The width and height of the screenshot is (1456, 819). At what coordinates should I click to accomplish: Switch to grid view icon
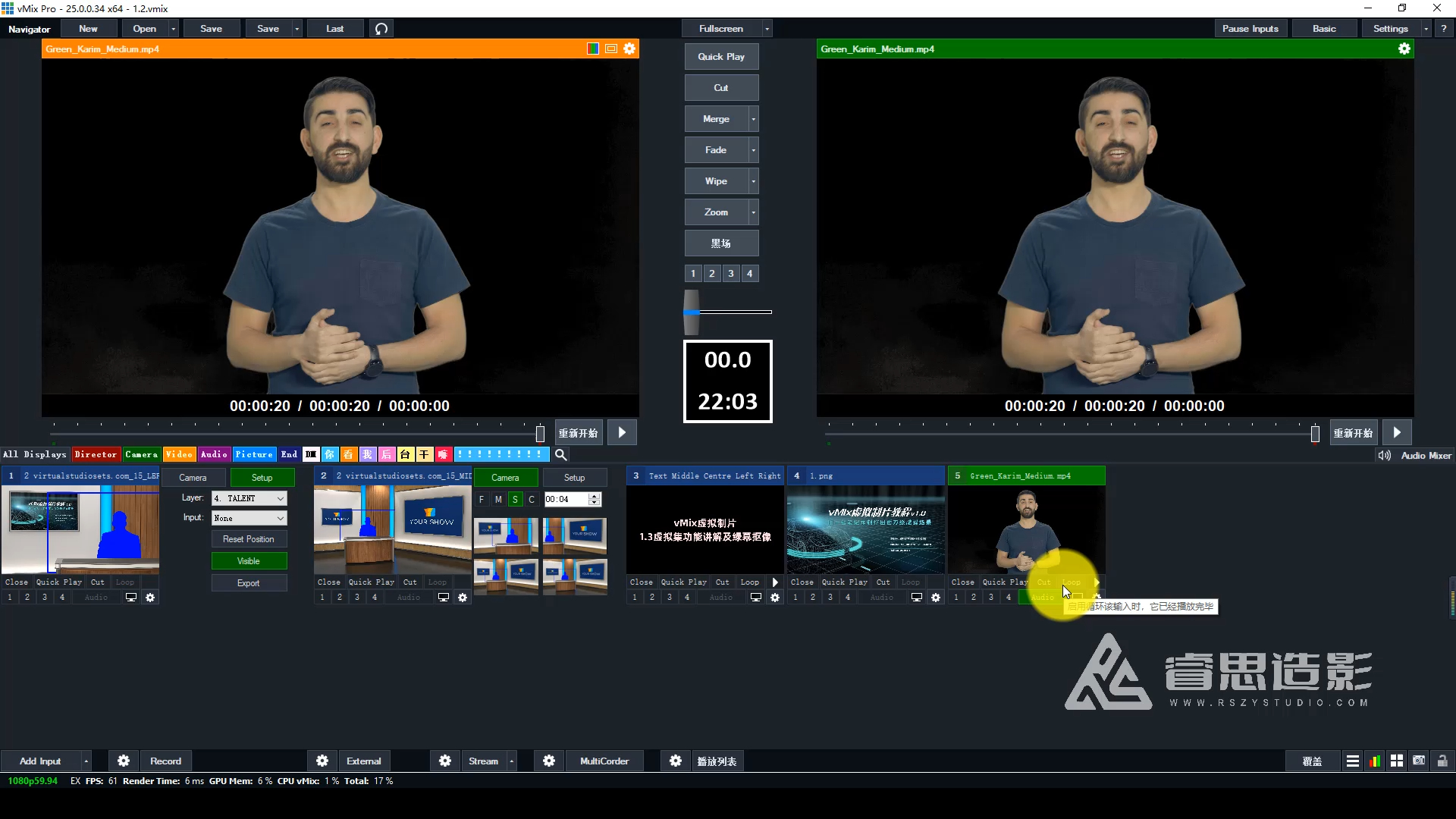(x=1397, y=761)
